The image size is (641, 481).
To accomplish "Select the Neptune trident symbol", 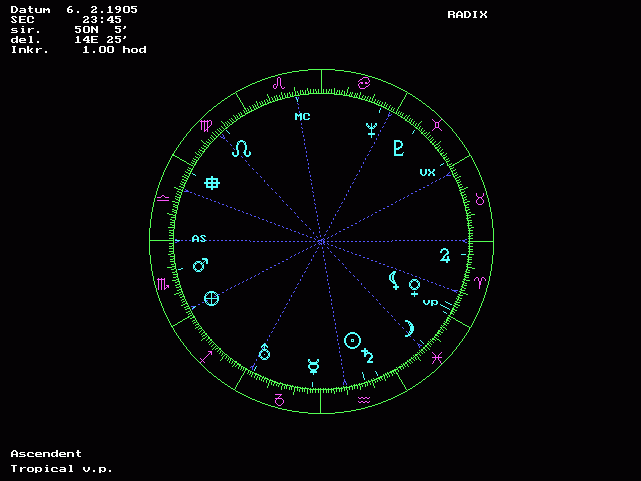I will click(x=371, y=130).
